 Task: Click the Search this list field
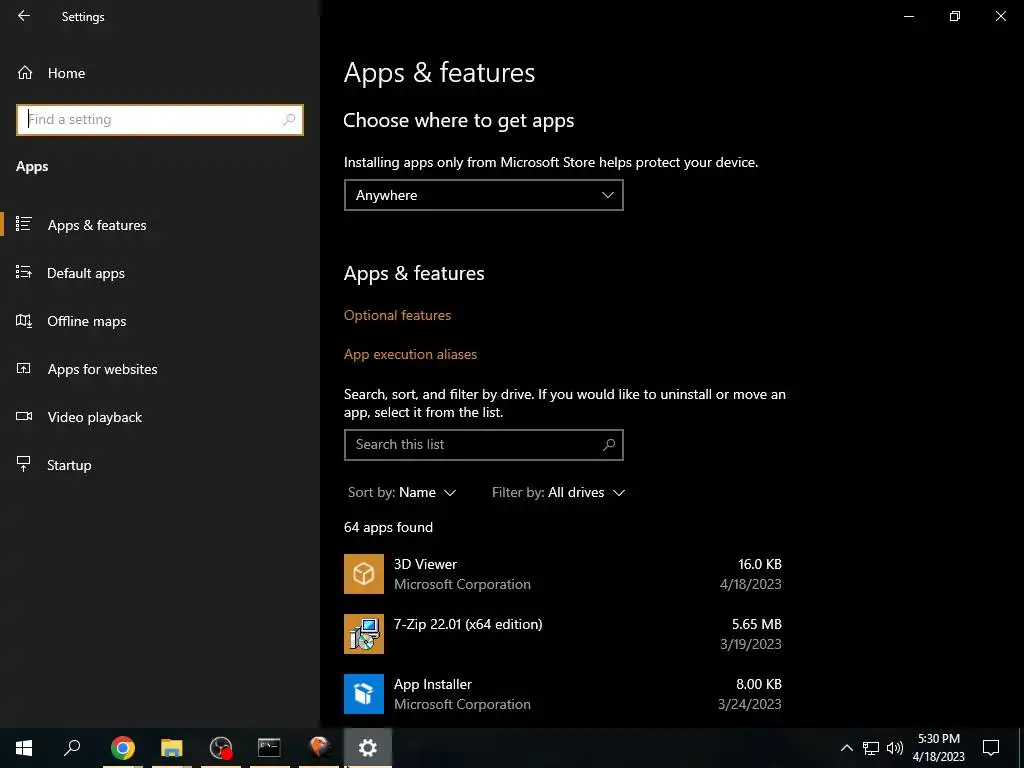pyautogui.click(x=483, y=445)
